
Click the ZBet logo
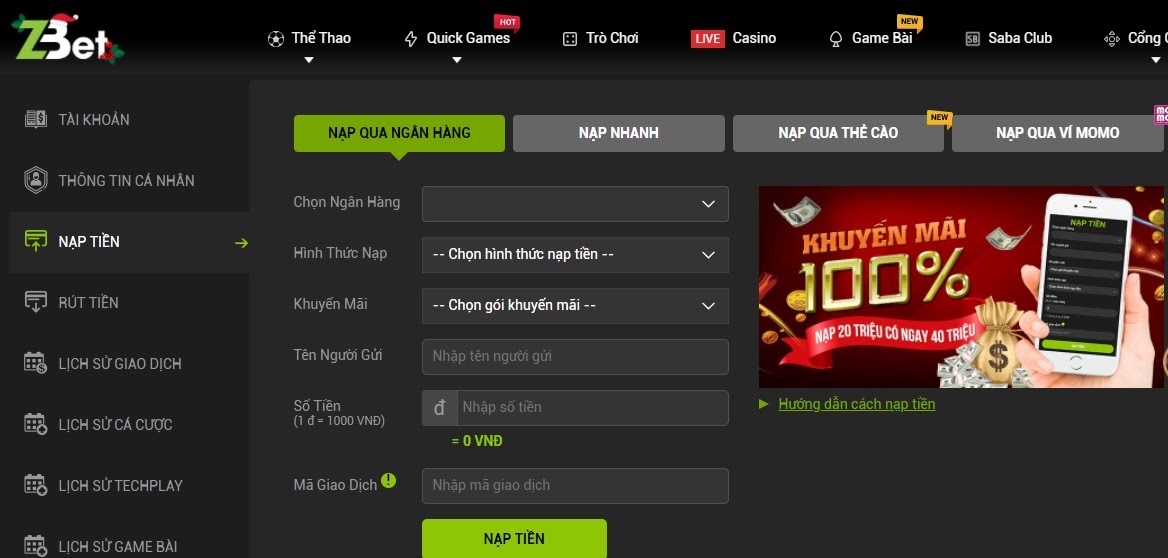[x=67, y=38]
